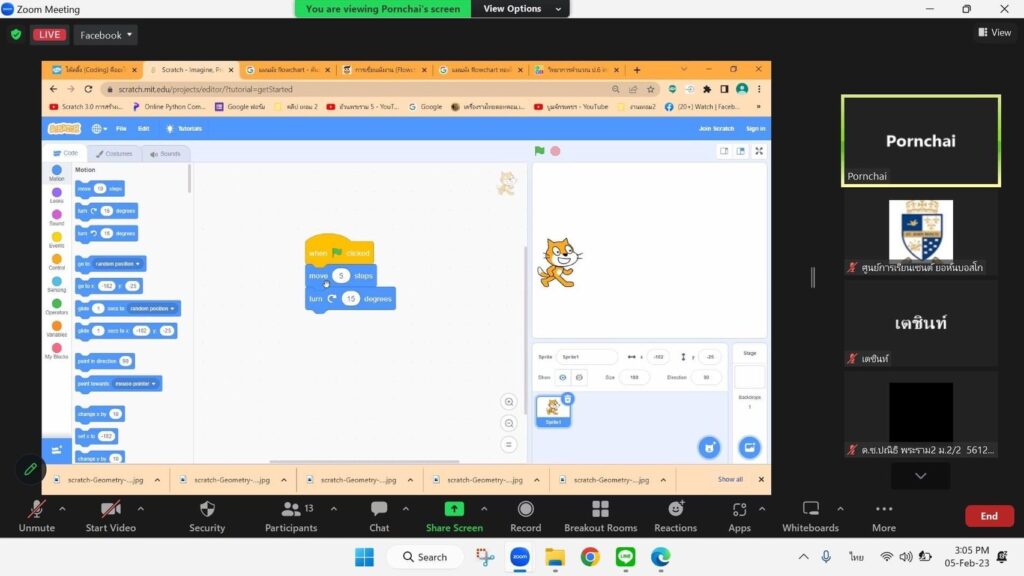1024x576 pixels.
Task: Open Whiteboards from the meeting toolbar
Action: [810, 516]
